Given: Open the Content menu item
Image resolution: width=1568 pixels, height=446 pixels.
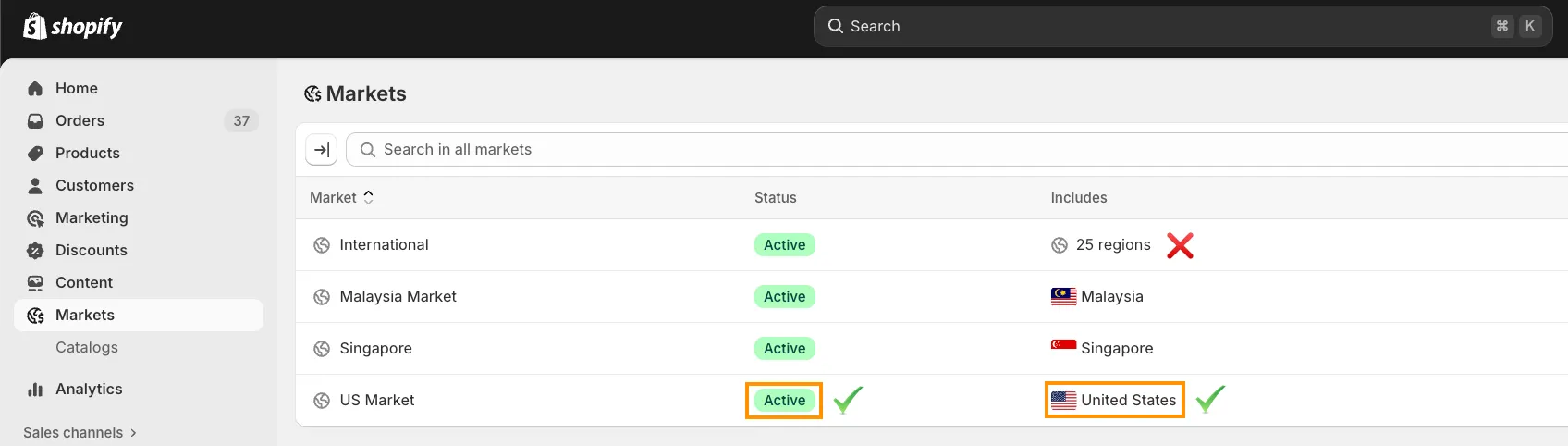Looking at the screenshot, I should pos(84,283).
